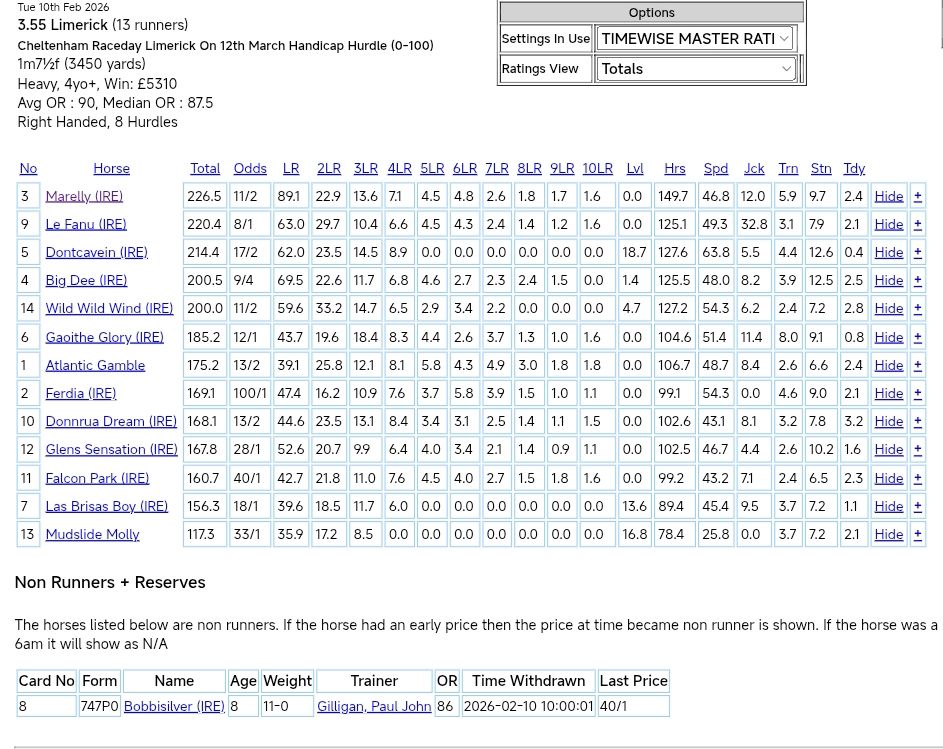Image resolution: width=943 pixels, height=749 pixels.
Task: Open trainer Gilligan, Paul John link
Action: [x=374, y=706]
